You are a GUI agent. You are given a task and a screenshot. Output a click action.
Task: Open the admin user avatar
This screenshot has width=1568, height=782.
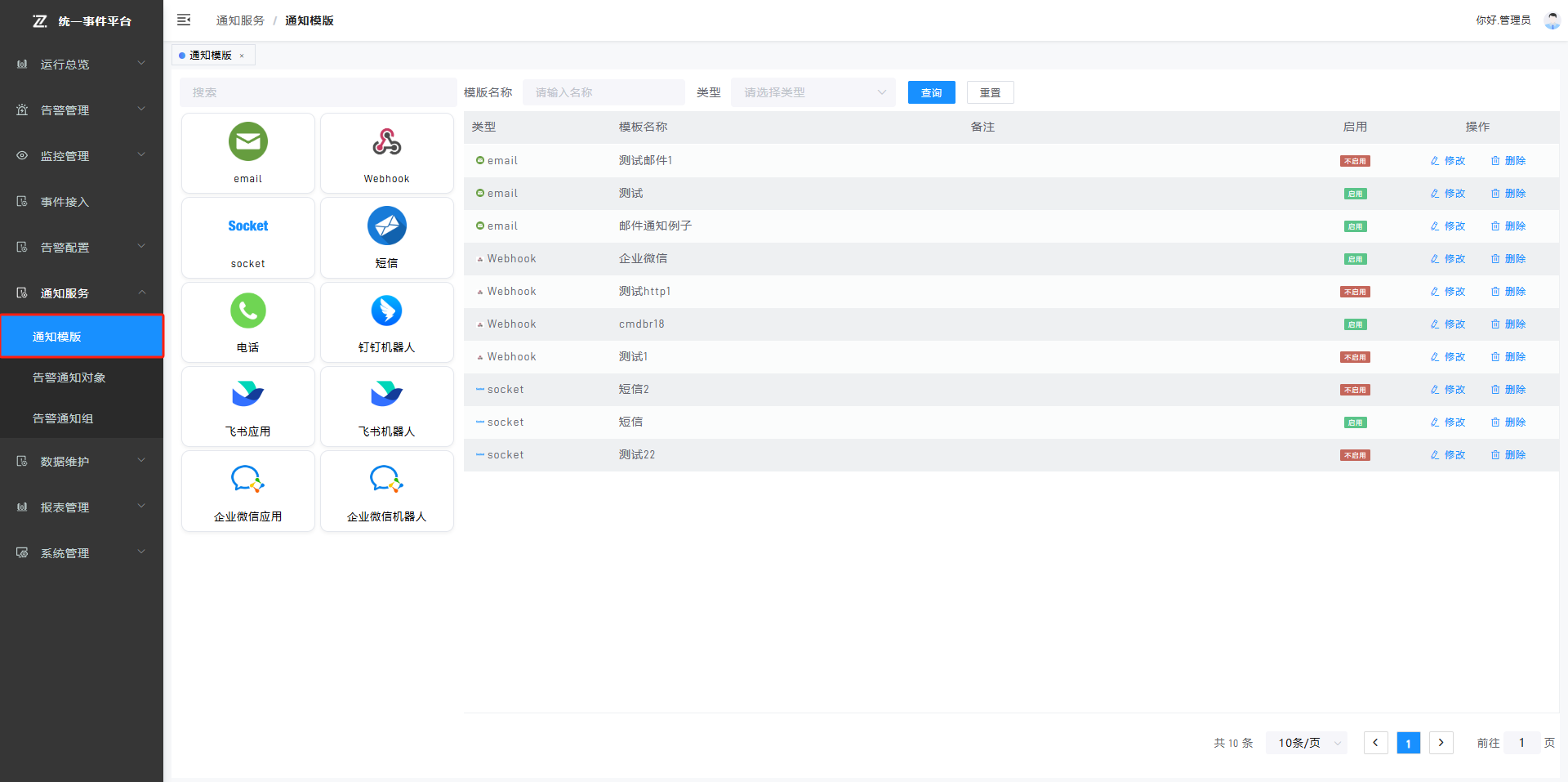tap(1552, 20)
